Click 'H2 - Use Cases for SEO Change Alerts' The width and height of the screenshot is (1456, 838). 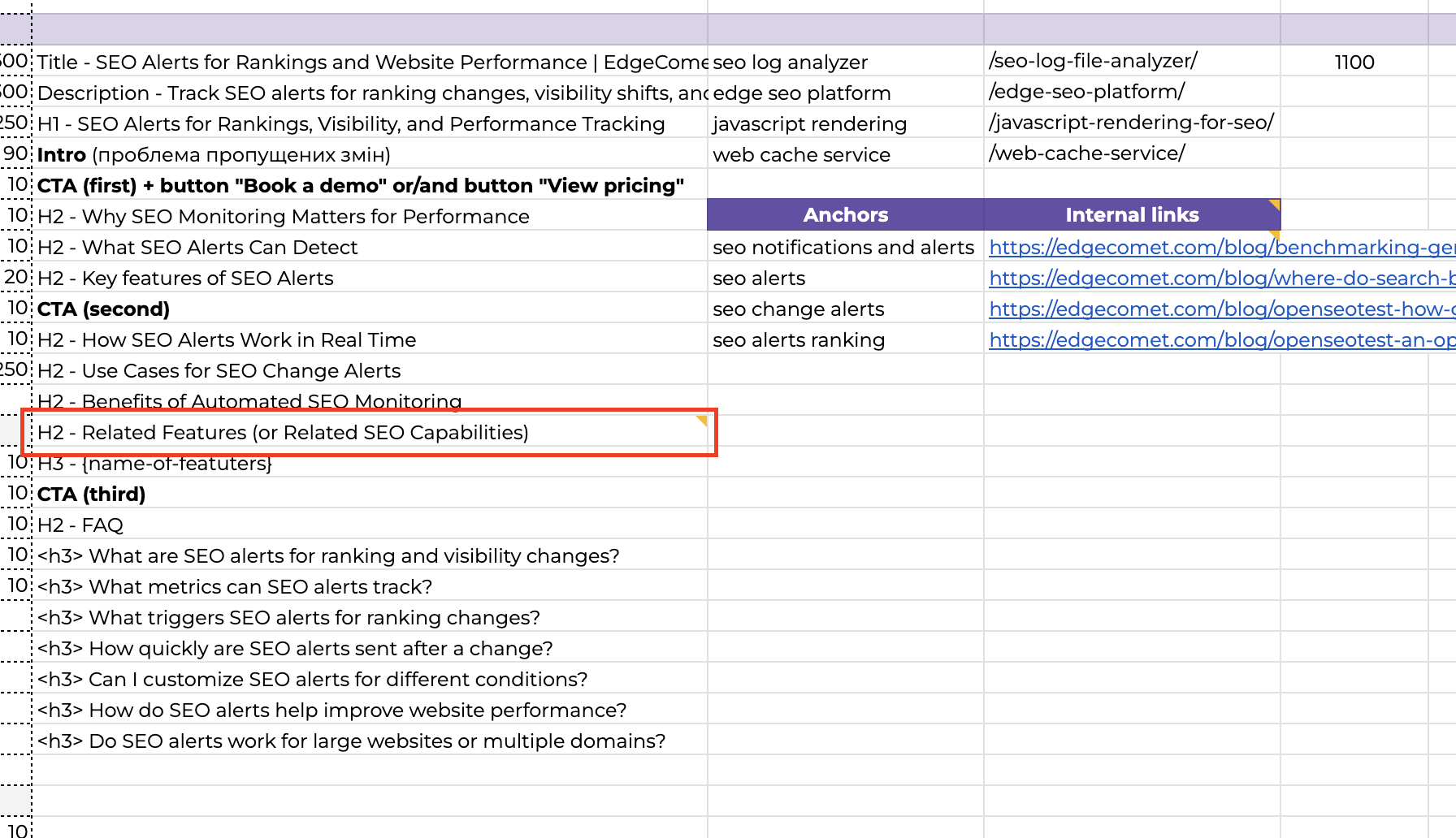pyautogui.click(x=370, y=370)
